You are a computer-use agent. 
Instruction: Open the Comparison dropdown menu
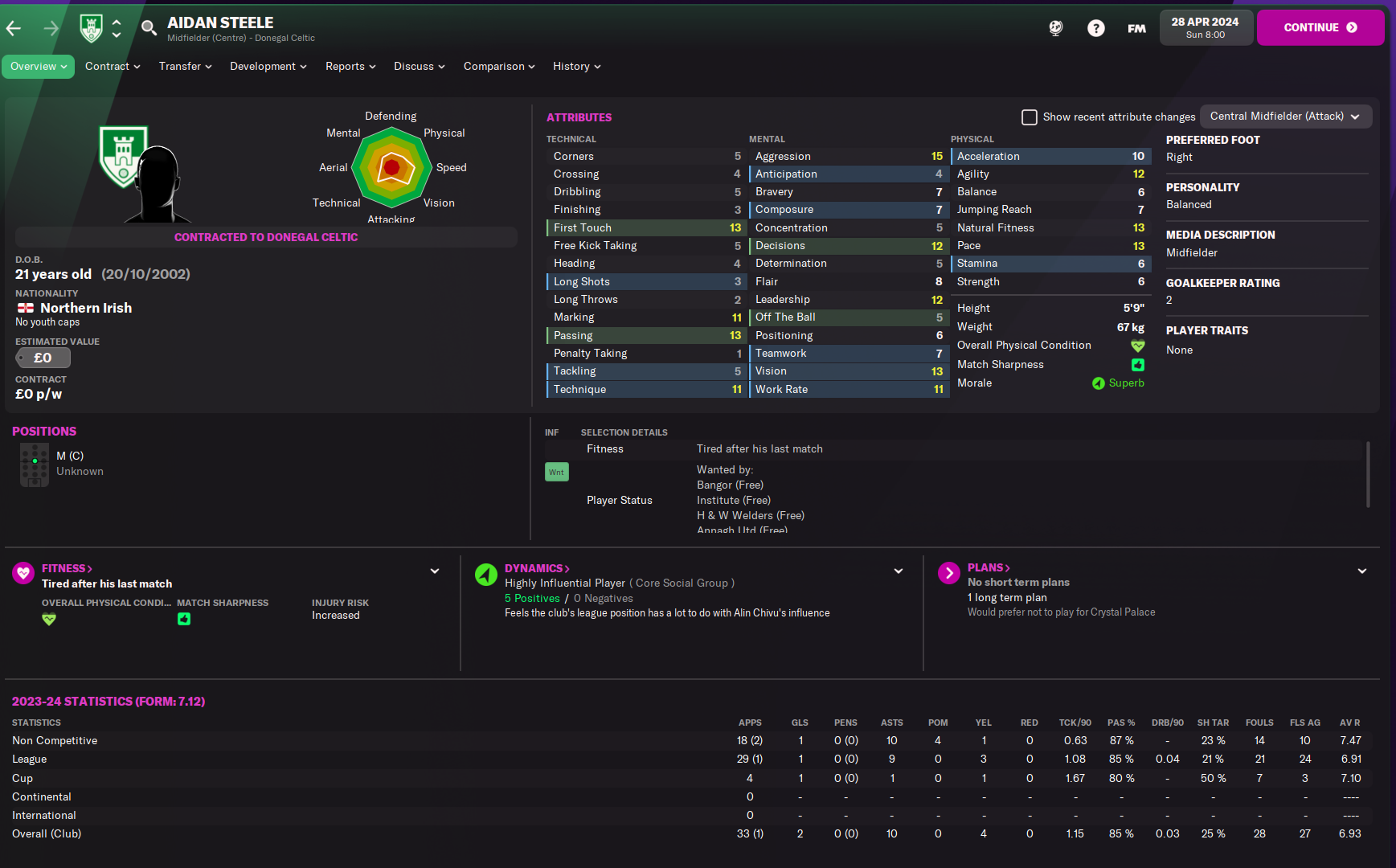(x=499, y=67)
